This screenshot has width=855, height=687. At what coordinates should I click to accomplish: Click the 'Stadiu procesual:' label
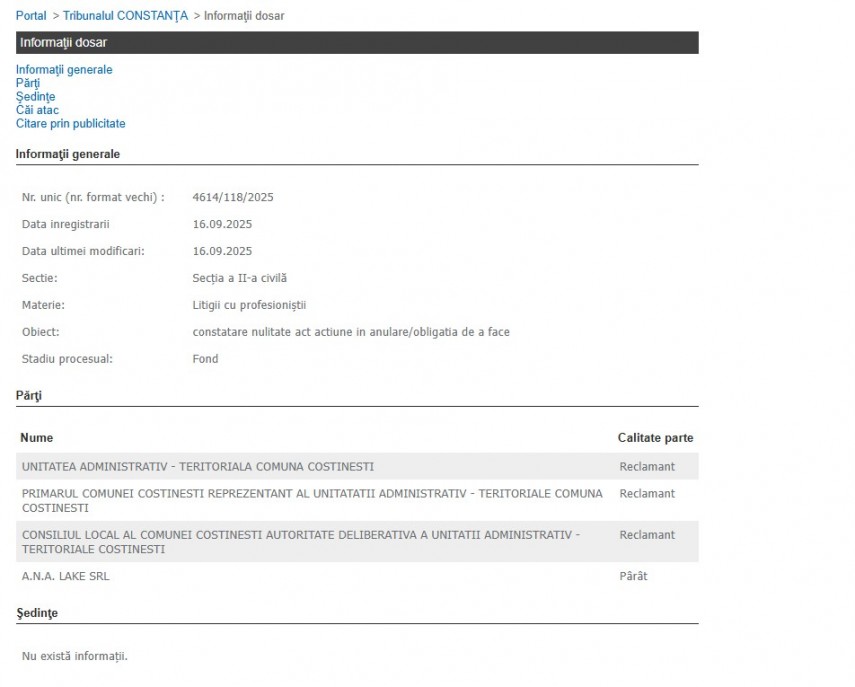click(x=67, y=359)
